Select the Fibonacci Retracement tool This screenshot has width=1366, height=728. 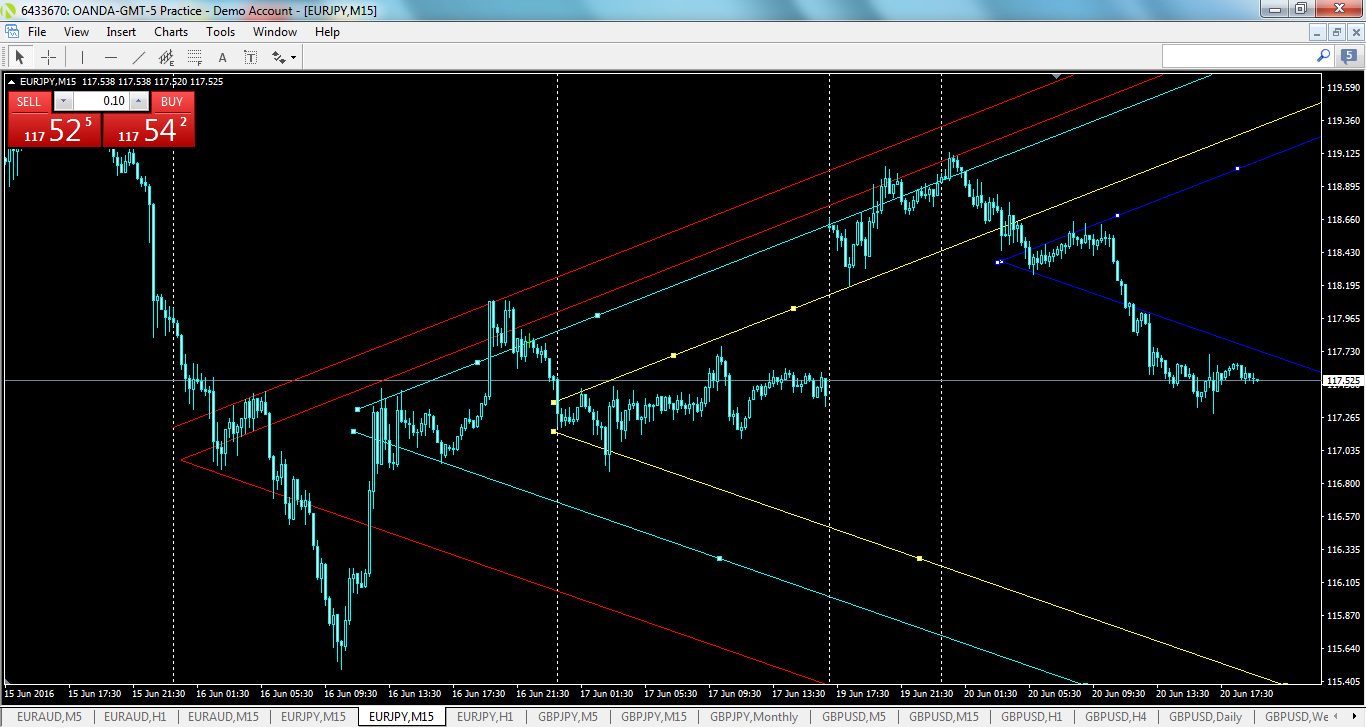click(194, 57)
